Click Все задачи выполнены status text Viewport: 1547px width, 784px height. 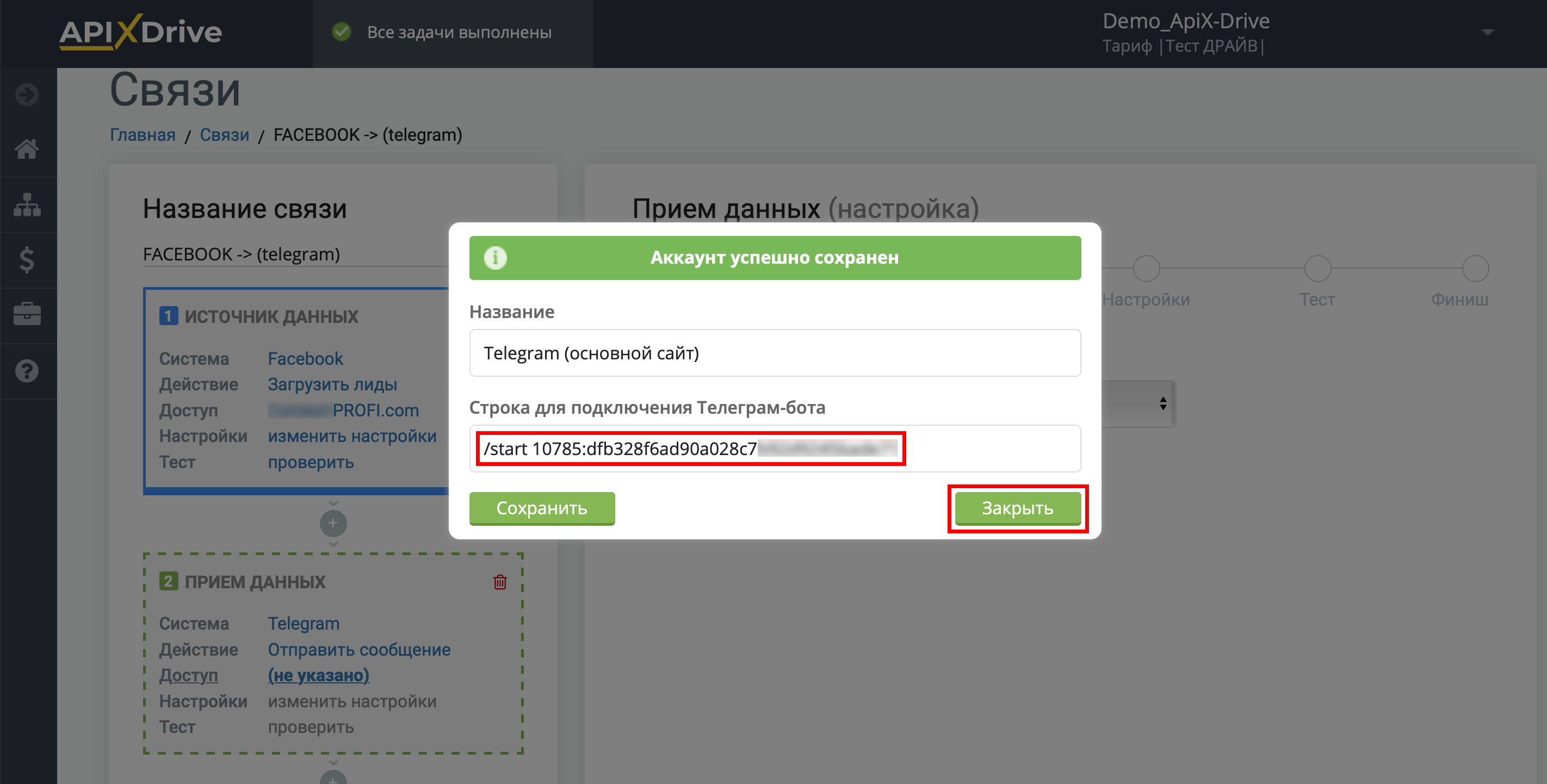(x=460, y=33)
